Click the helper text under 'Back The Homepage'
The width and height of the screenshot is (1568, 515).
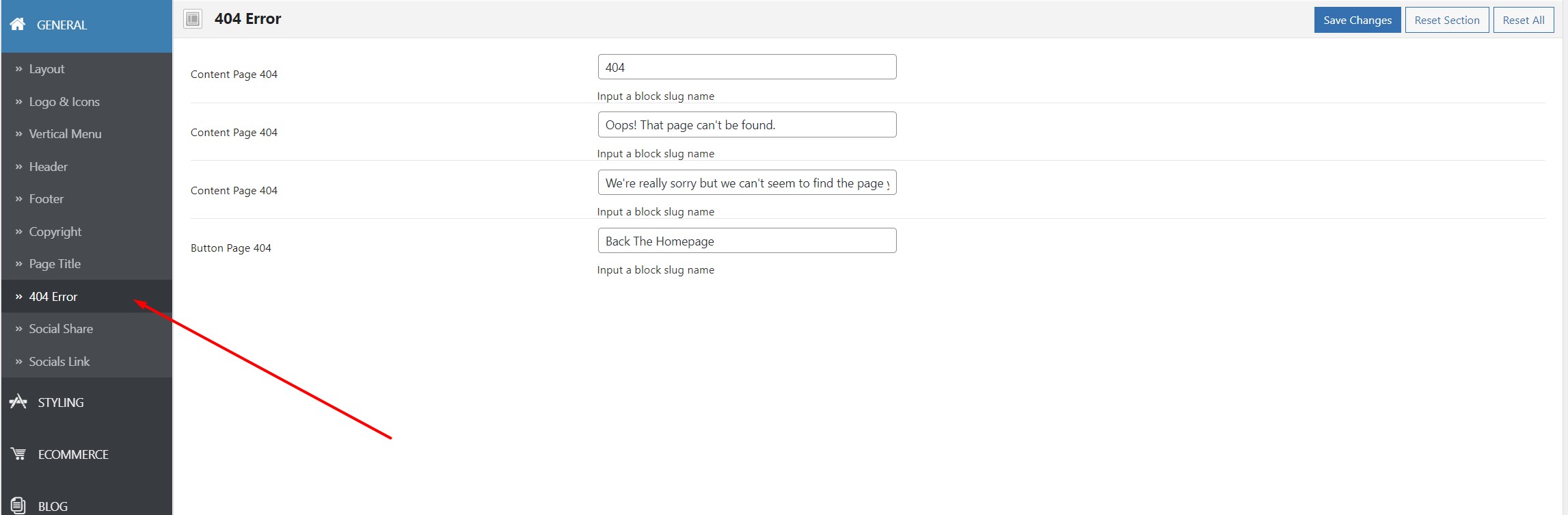(655, 270)
